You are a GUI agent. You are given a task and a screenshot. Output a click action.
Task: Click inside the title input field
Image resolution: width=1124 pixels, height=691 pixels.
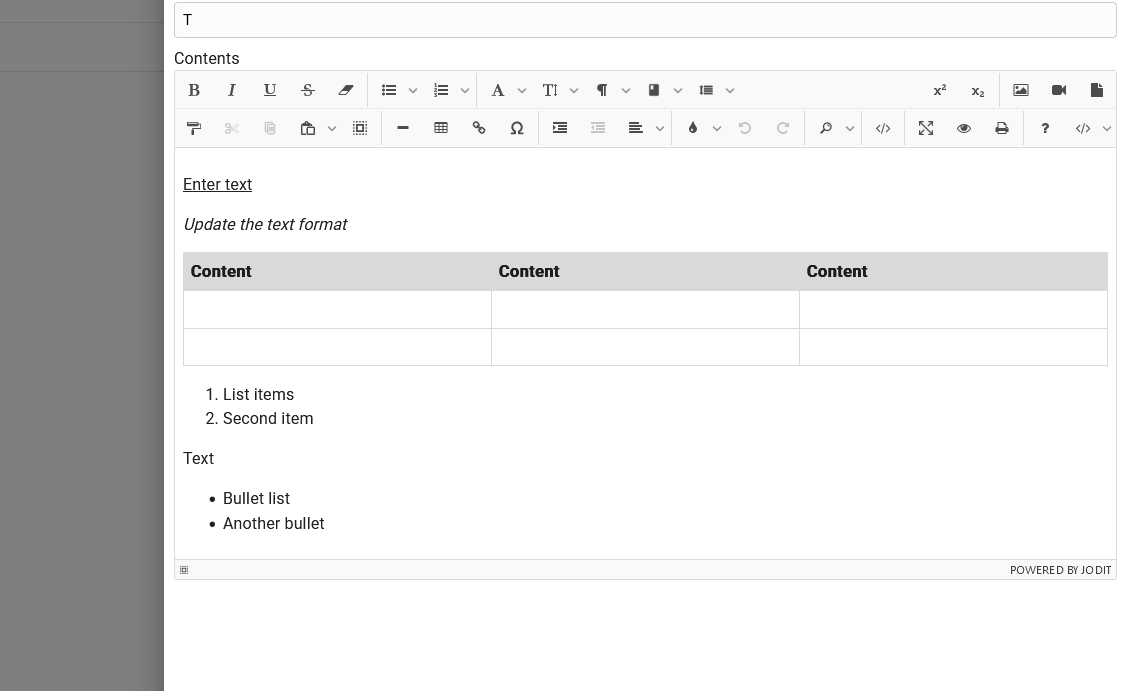pyautogui.click(x=645, y=20)
